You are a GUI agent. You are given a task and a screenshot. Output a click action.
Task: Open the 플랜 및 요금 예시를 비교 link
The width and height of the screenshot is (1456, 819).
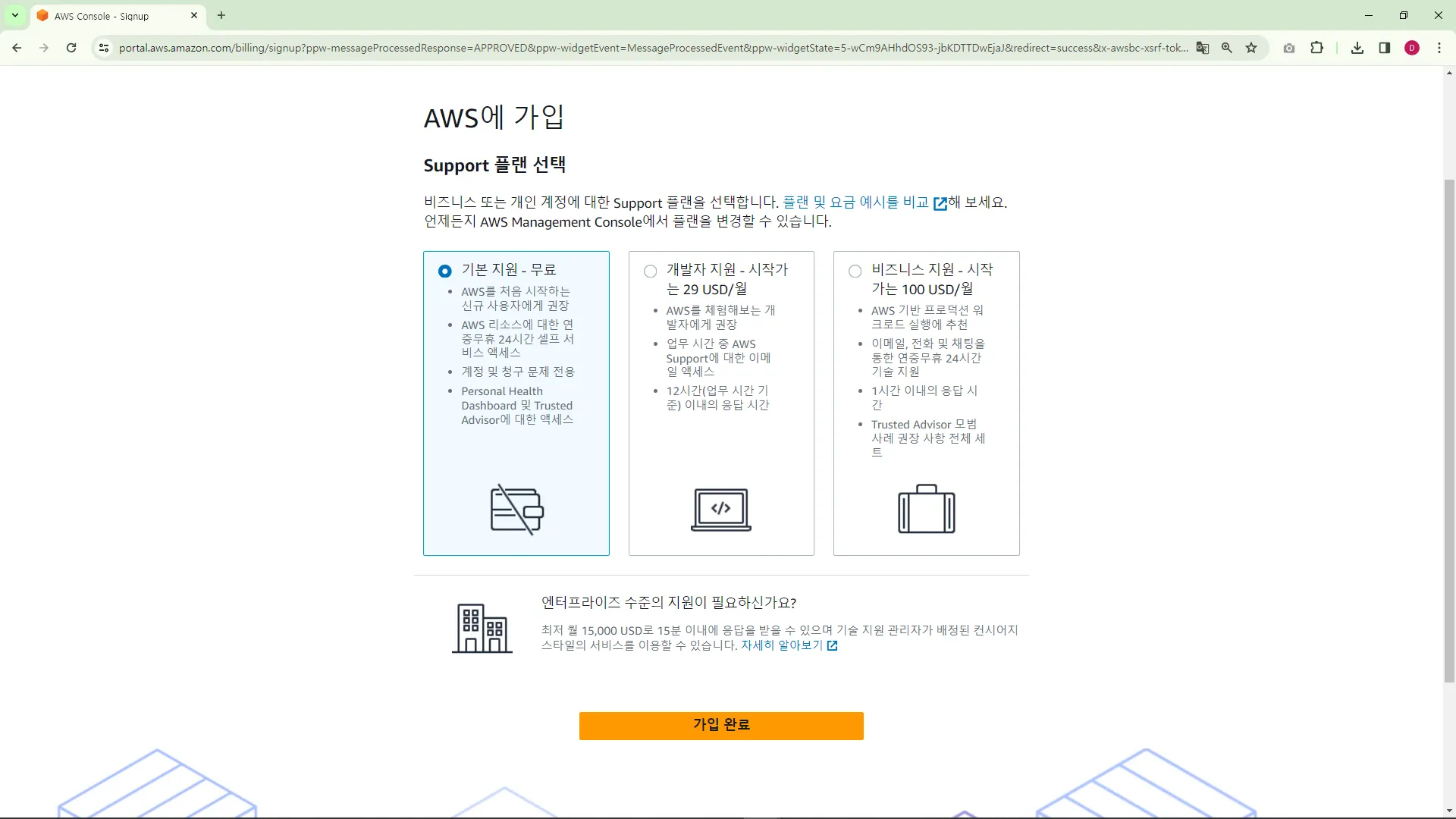[x=855, y=202]
